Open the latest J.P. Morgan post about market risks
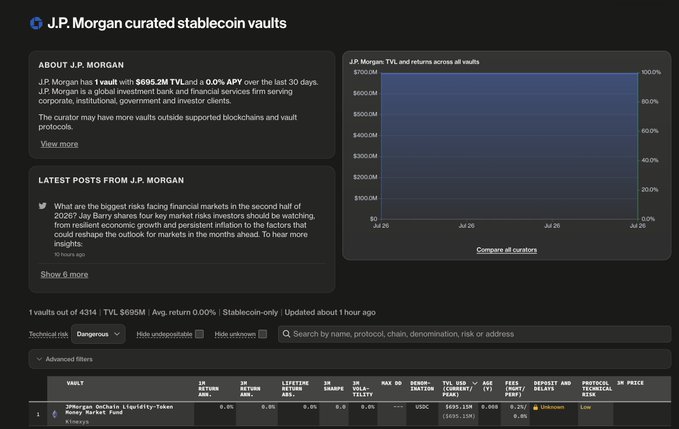This screenshot has height=429, width=679. coord(184,225)
